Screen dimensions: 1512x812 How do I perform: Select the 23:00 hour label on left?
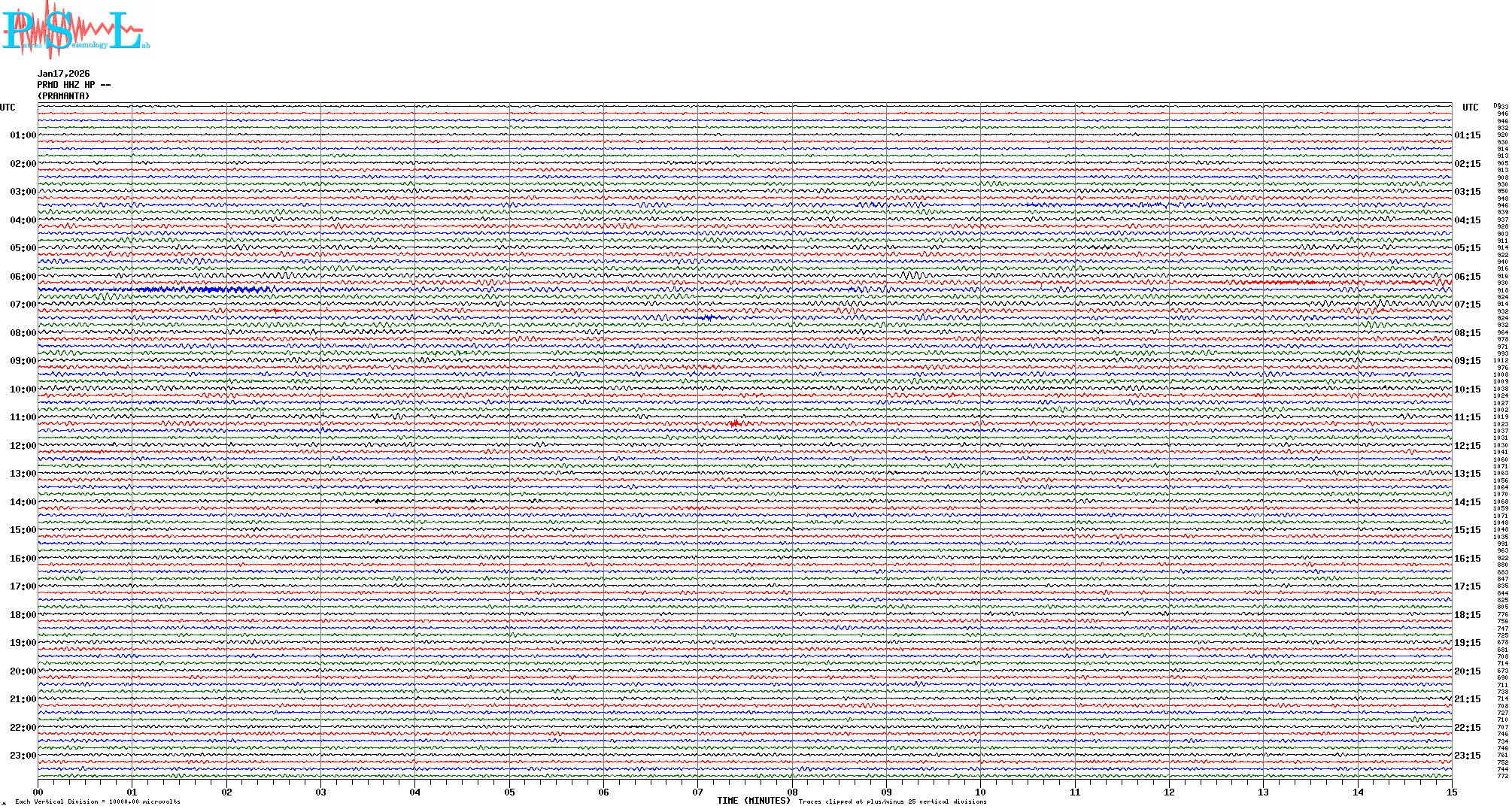tap(23, 756)
